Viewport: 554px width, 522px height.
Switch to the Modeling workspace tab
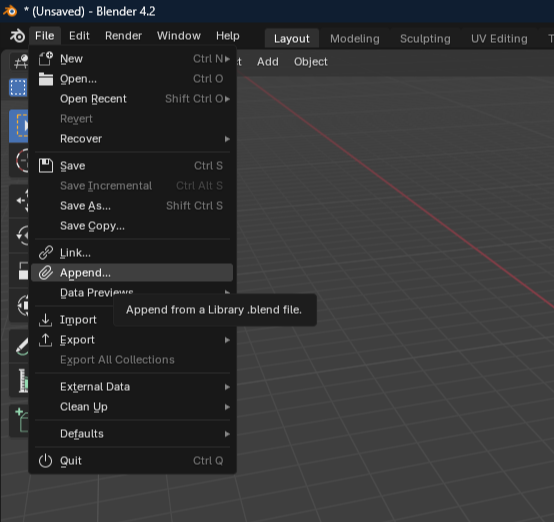click(355, 39)
